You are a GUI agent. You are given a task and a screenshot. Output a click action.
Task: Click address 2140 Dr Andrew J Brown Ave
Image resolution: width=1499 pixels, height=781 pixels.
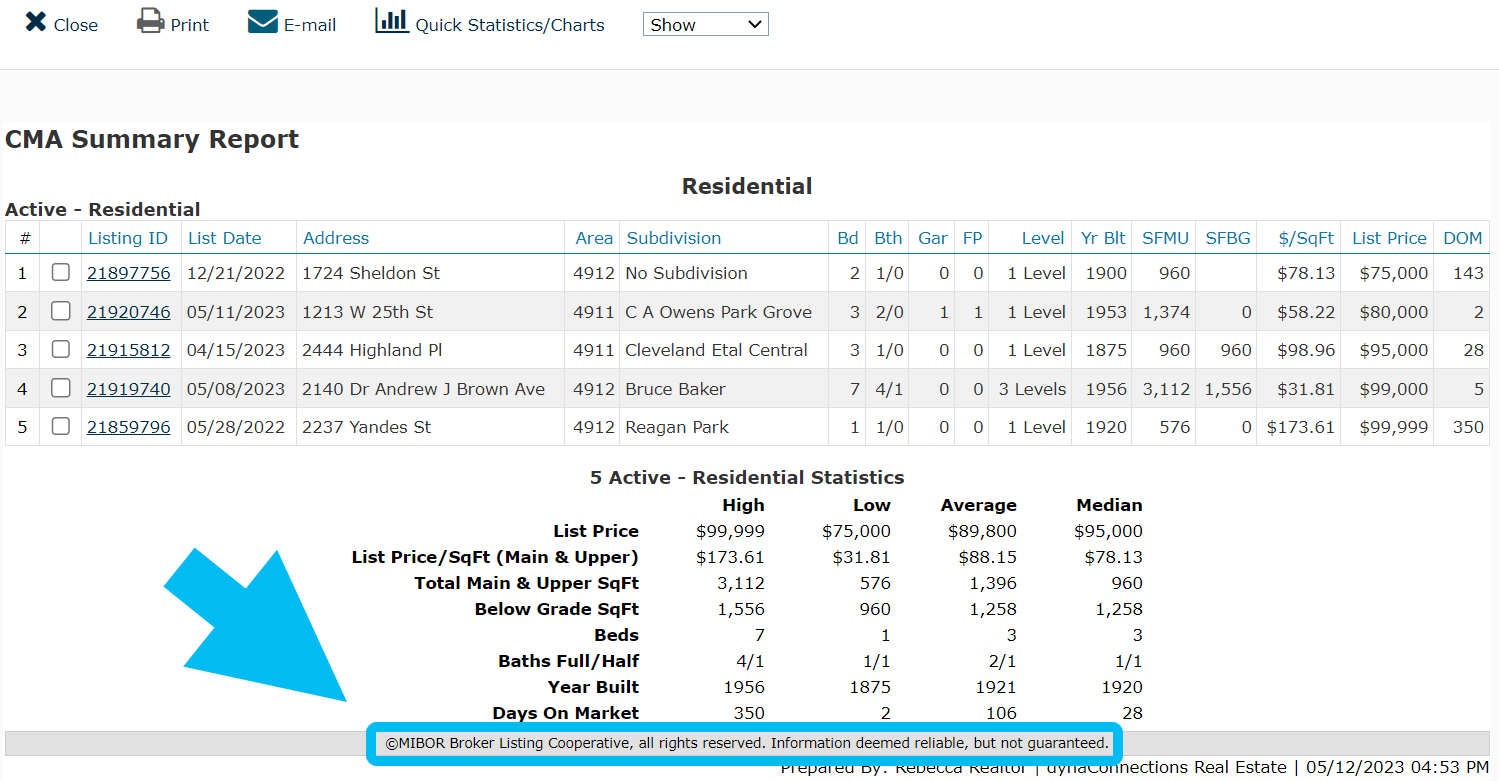tap(423, 389)
